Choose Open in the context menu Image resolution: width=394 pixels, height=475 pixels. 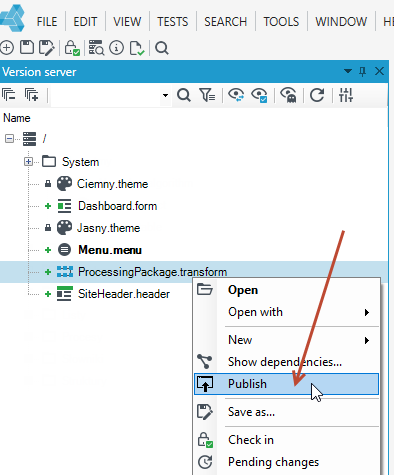pyautogui.click(x=287, y=290)
